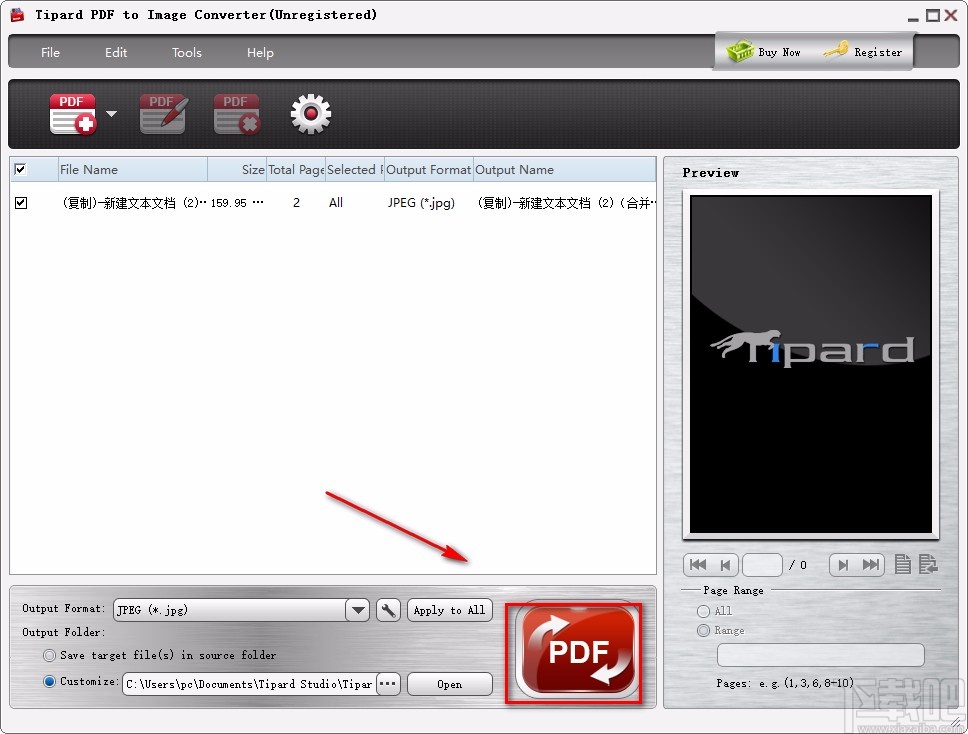The height and width of the screenshot is (734, 968).
Task: Open Preferences via the gear icon
Action: click(x=310, y=113)
